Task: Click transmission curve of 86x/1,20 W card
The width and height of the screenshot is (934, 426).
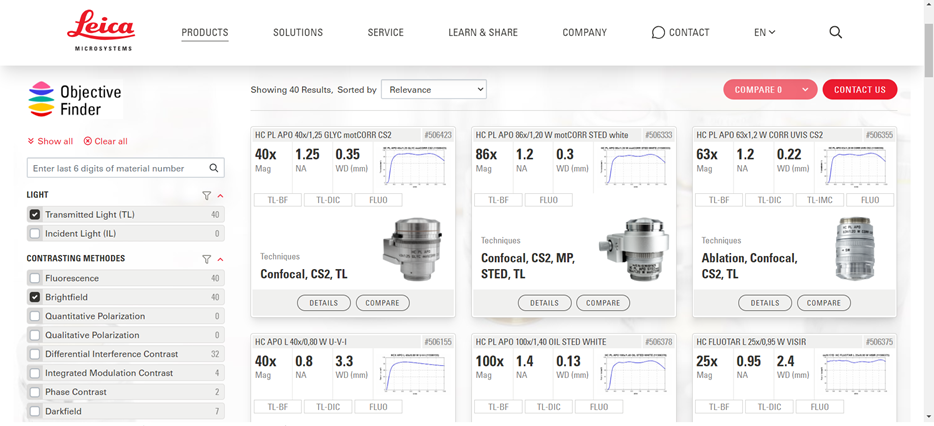Action: pos(635,167)
